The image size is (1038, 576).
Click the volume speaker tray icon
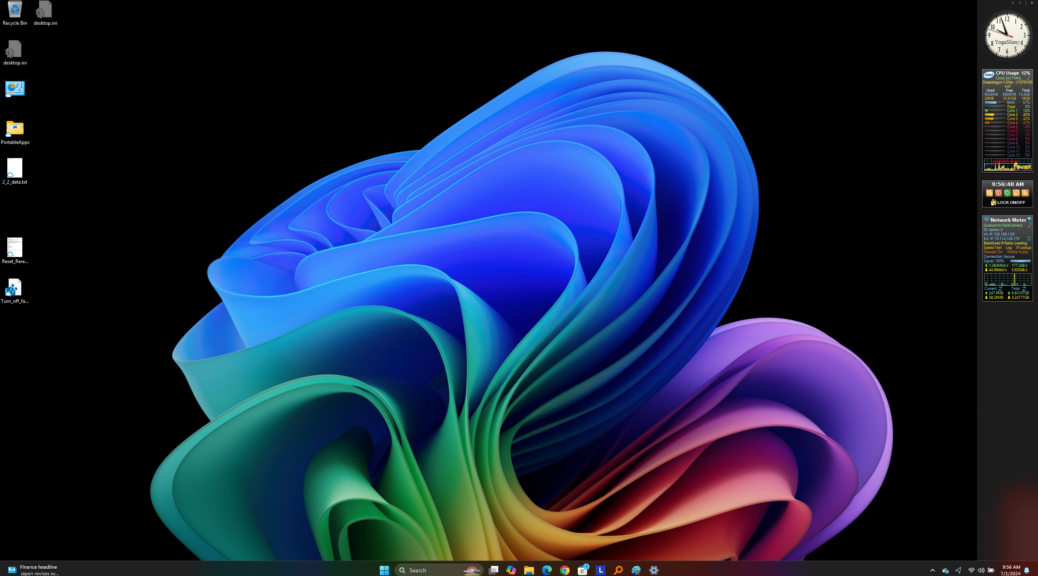(981, 570)
